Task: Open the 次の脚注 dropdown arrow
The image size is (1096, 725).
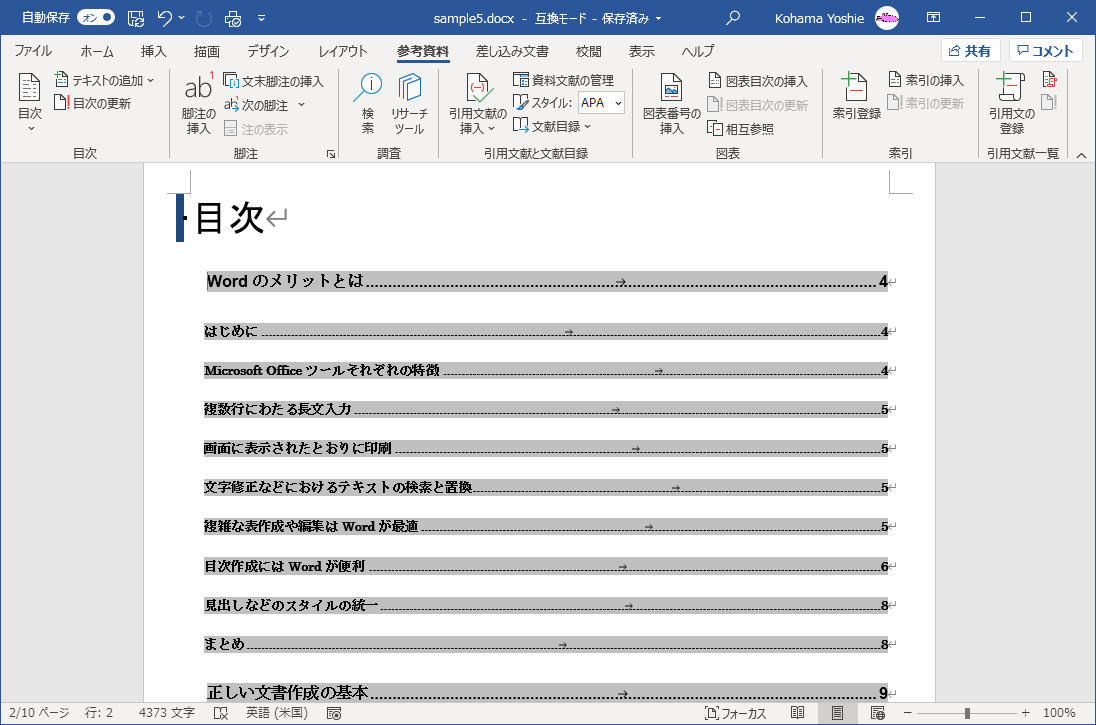Action: coord(301,105)
